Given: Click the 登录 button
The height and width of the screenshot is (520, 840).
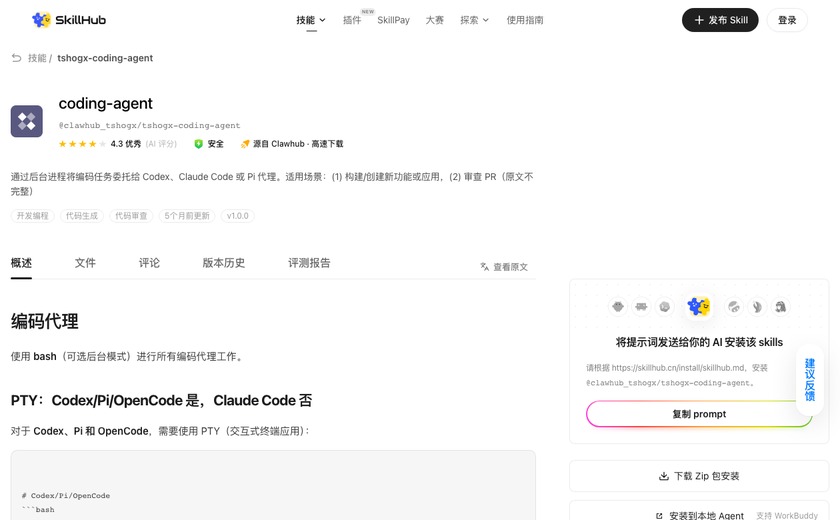Looking at the screenshot, I should coord(787,20).
